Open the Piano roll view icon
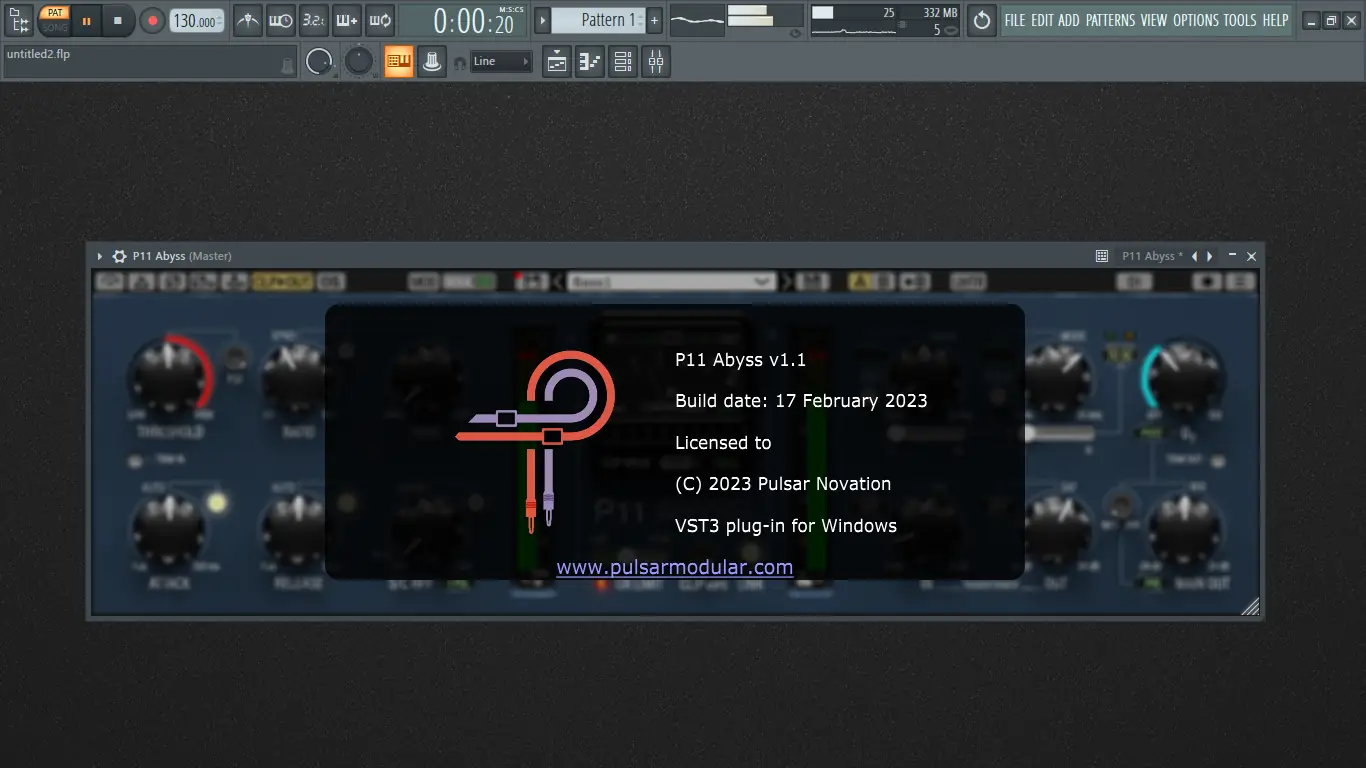Image resolution: width=1366 pixels, height=768 pixels. point(590,62)
